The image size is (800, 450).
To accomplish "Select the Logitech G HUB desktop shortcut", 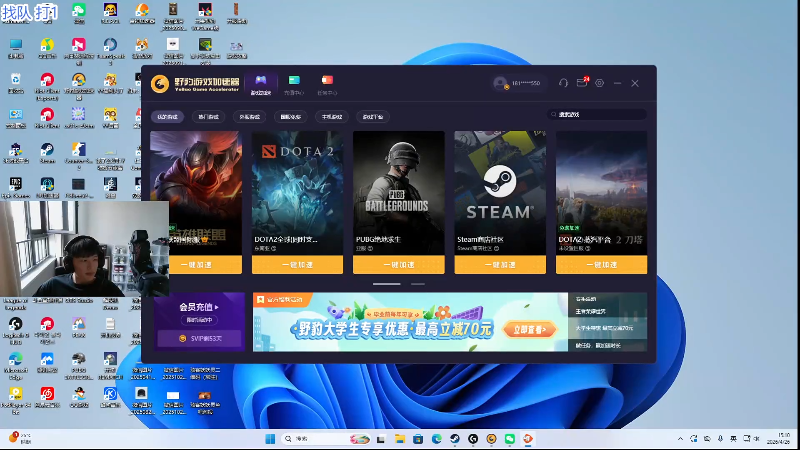I will pos(15,330).
